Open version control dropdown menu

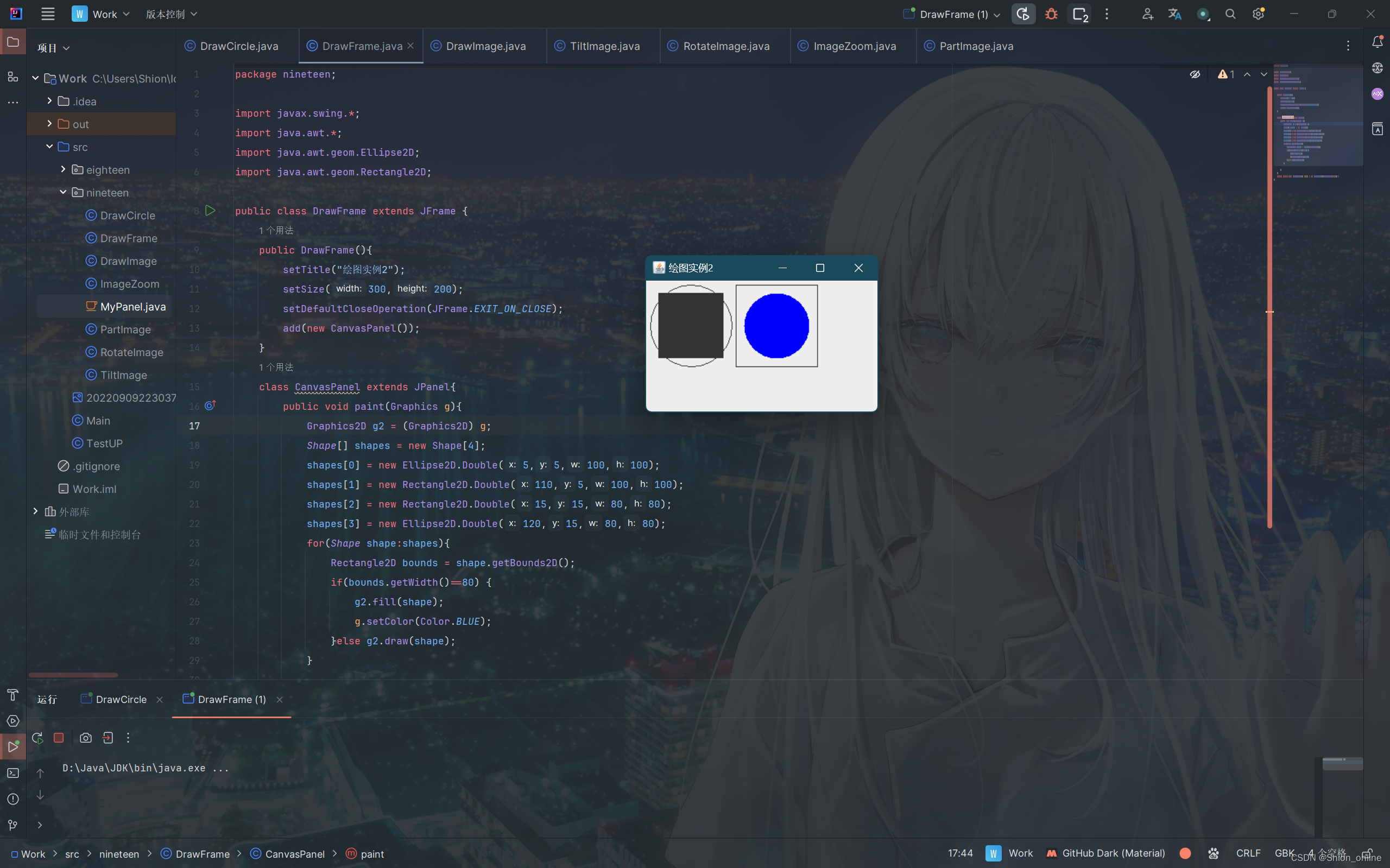point(171,14)
